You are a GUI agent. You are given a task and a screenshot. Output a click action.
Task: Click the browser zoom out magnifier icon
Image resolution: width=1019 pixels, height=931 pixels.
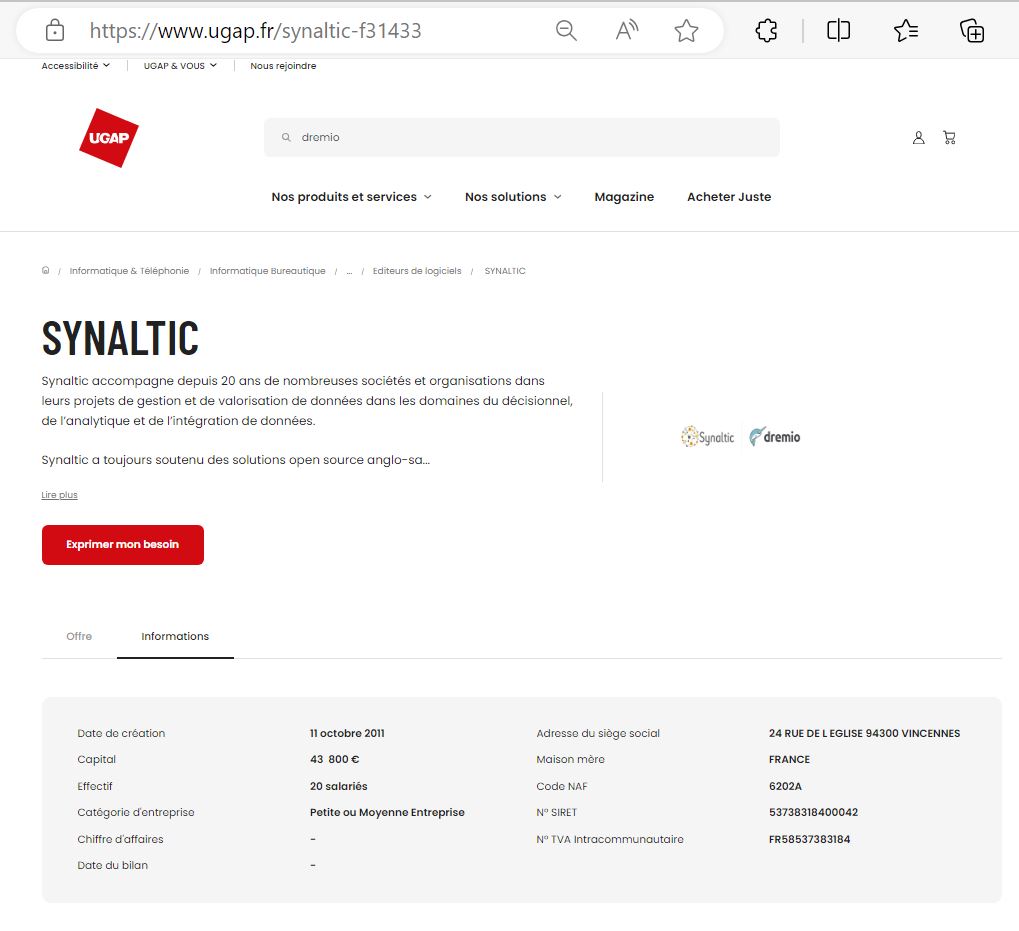pyautogui.click(x=566, y=31)
